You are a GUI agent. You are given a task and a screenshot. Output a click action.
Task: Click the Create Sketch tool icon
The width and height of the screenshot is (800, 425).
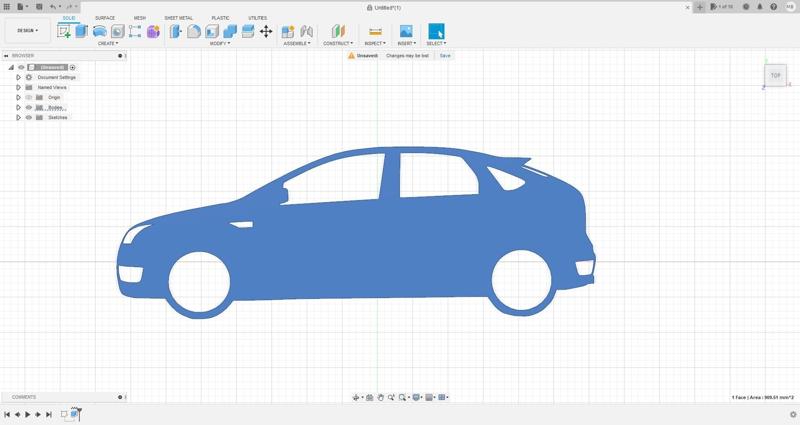(x=65, y=31)
